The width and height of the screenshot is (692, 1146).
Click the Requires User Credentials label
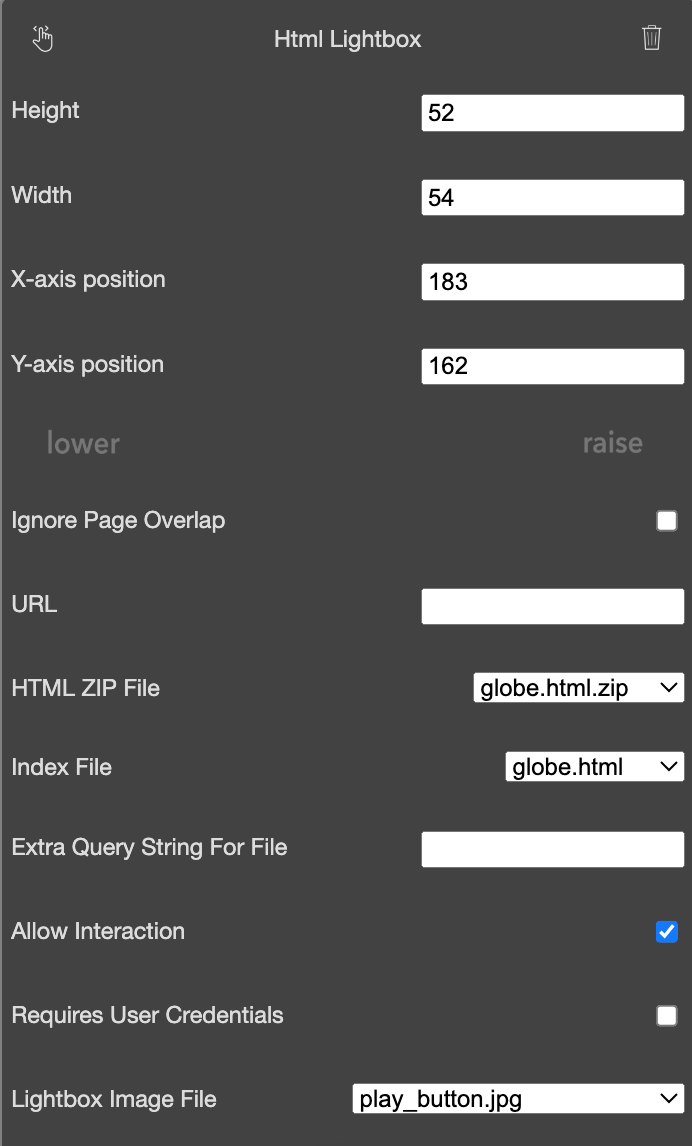tap(148, 1015)
